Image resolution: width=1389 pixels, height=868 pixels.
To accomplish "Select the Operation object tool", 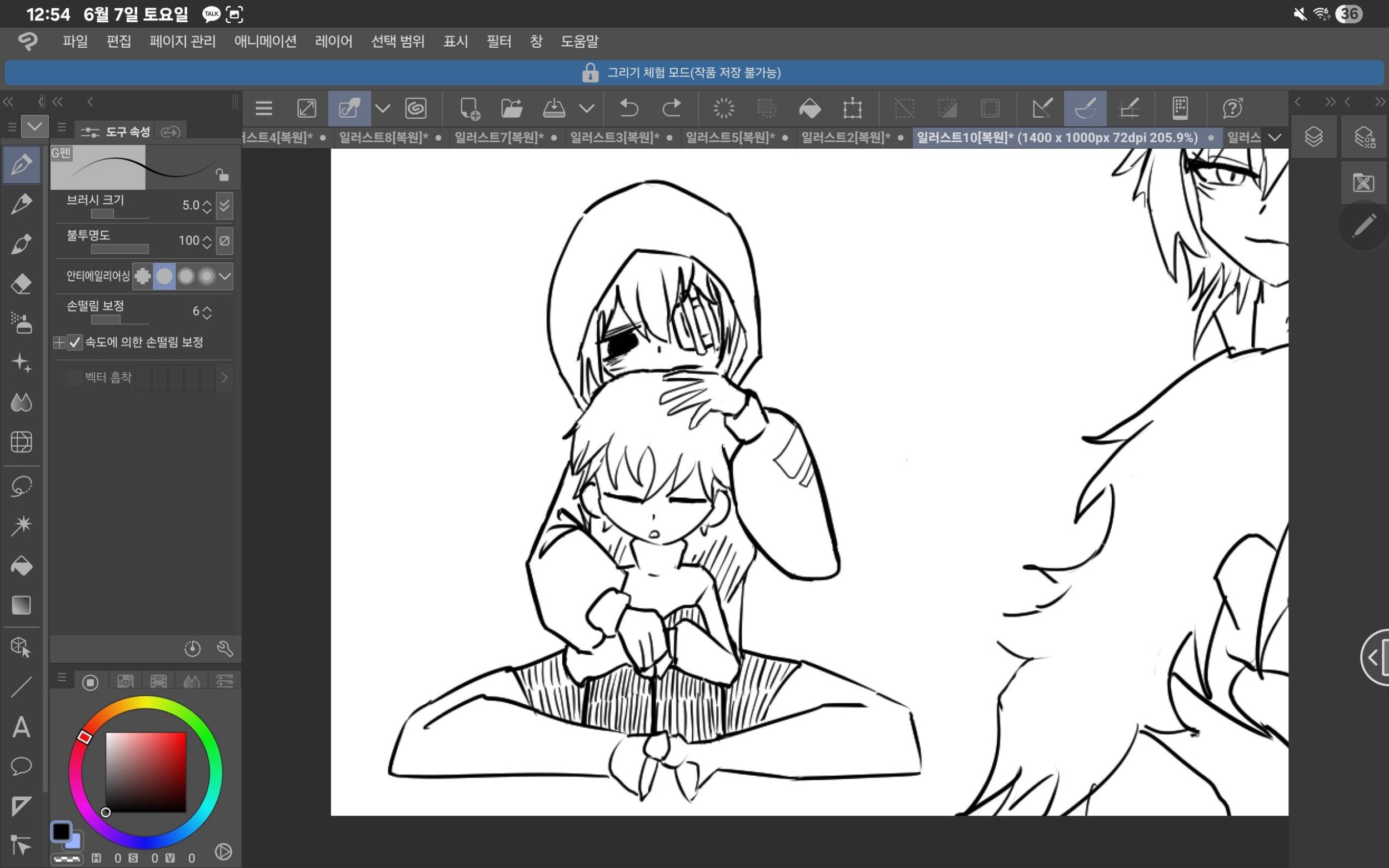I will coord(21,648).
